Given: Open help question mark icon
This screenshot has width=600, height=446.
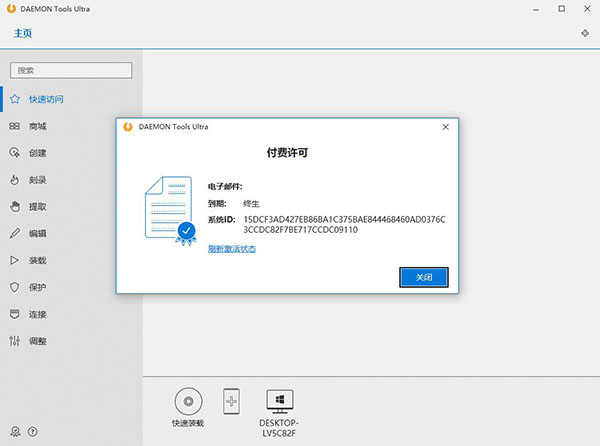Looking at the screenshot, I should coord(33,432).
